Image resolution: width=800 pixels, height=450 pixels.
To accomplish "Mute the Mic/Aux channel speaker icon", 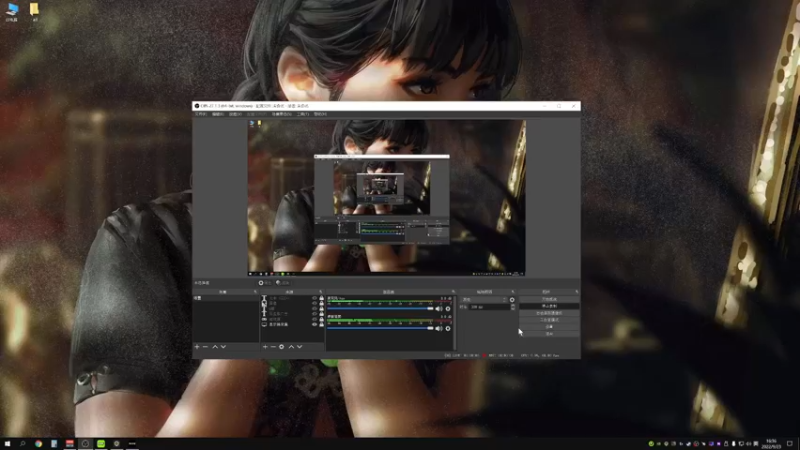I will pyautogui.click(x=439, y=309).
